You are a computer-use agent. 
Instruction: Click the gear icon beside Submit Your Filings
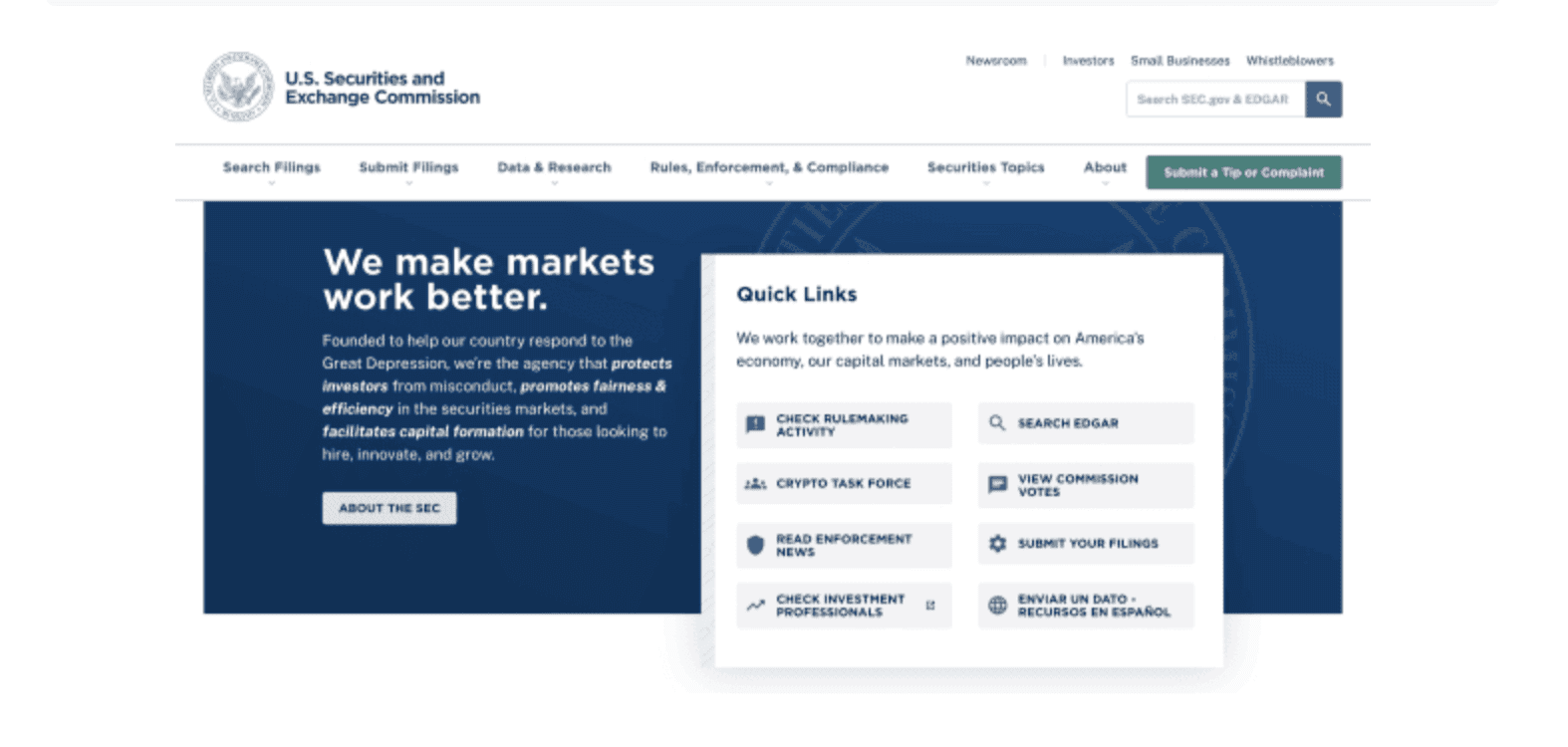[997, 544]
